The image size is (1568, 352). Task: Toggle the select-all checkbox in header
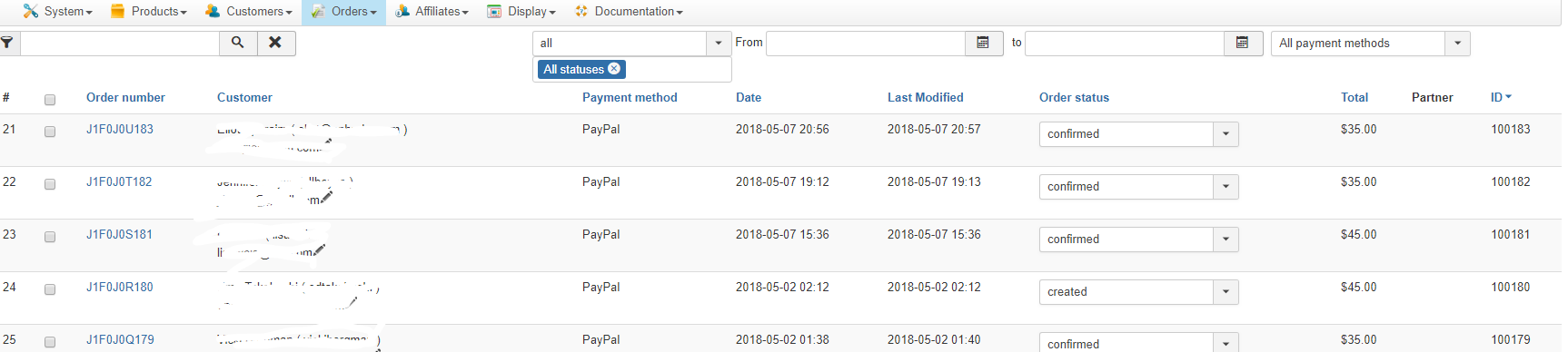tap(50, 100)
